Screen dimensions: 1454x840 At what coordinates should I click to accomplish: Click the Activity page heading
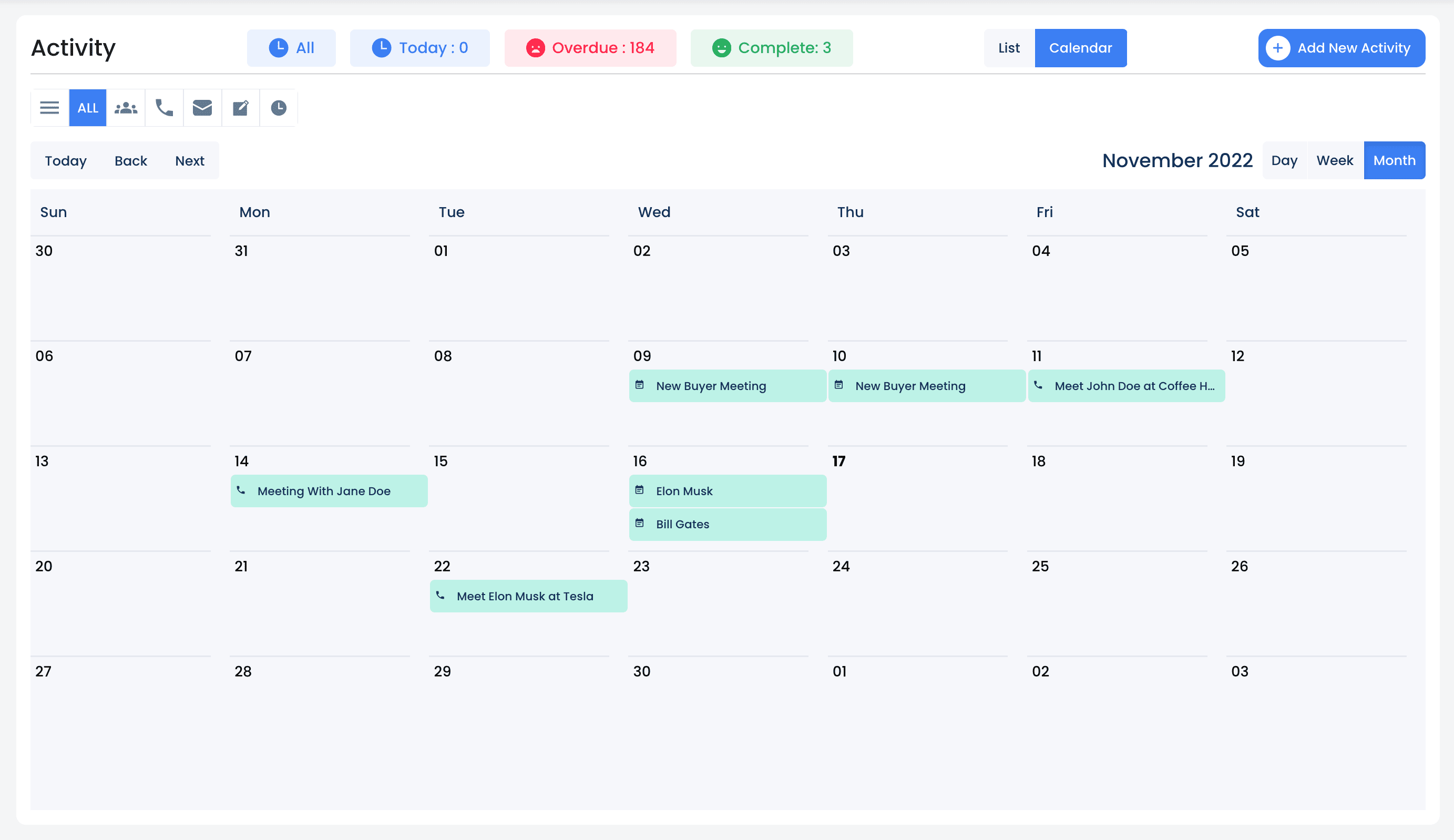click(73, 48)
